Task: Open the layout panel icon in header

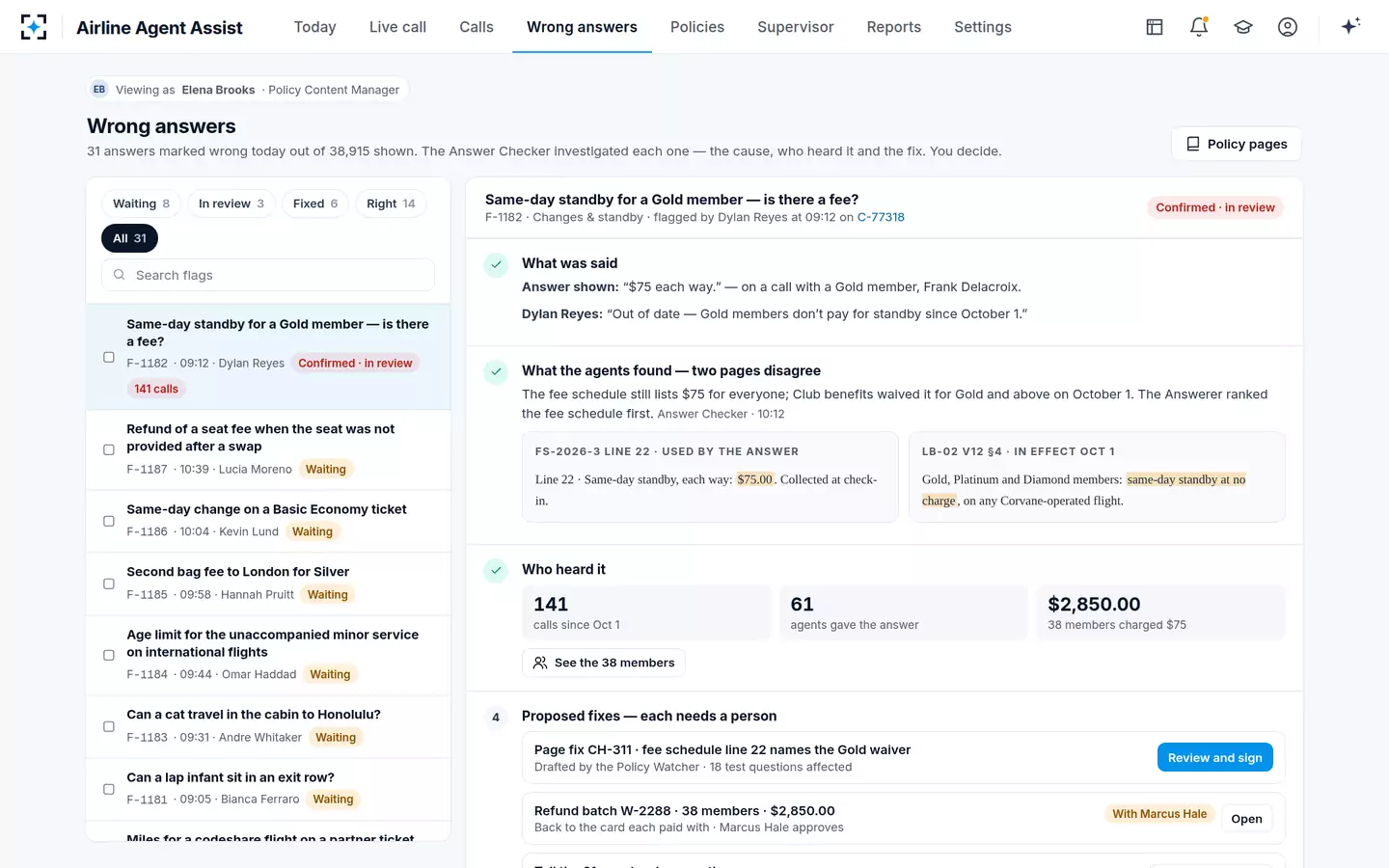Action: point(1155,27)
